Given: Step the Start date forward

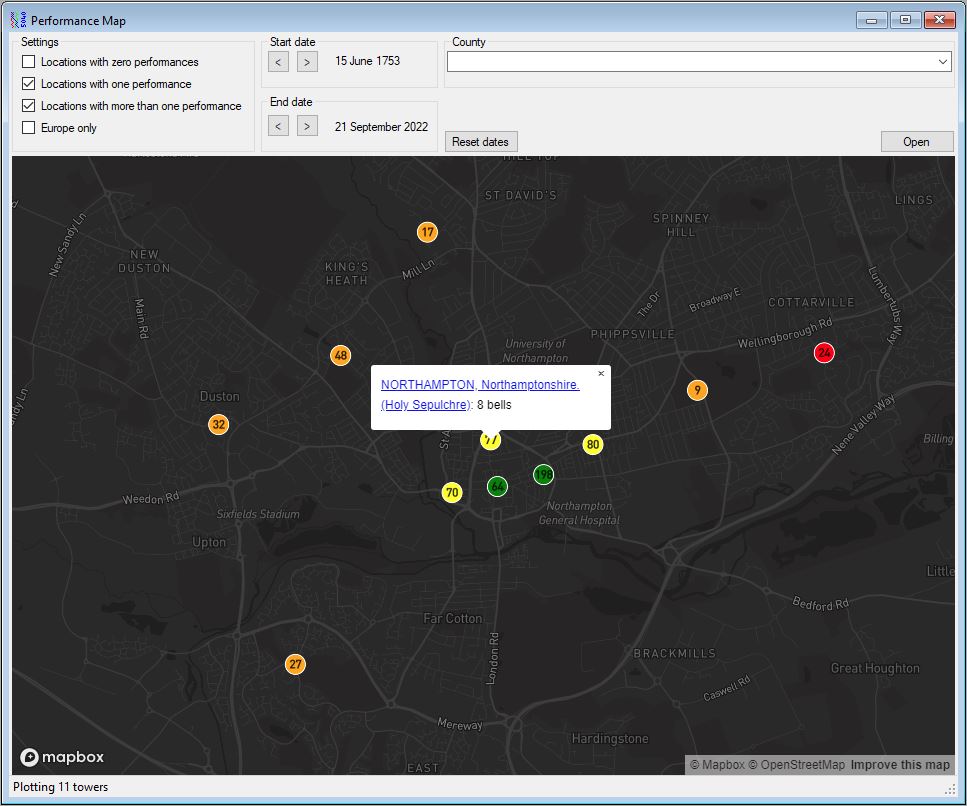Looking at the screenshot, I should (308, 62).
